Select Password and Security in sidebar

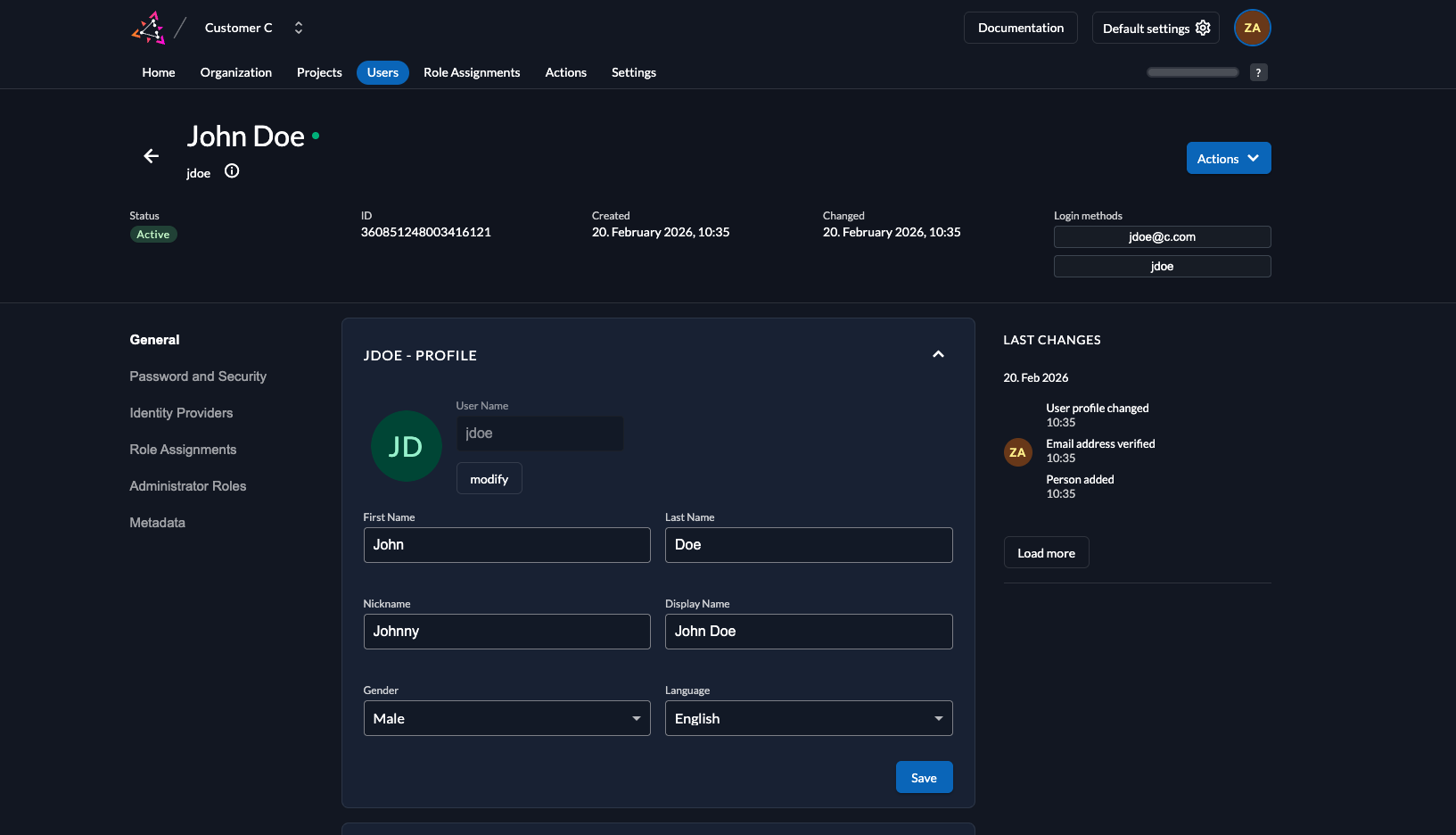click(198, 376)
